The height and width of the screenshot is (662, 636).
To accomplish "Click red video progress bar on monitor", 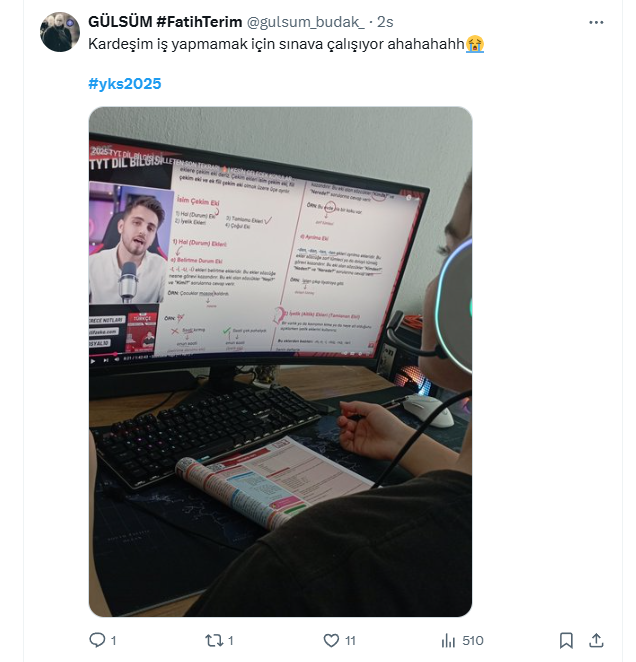I will [103, 354].
